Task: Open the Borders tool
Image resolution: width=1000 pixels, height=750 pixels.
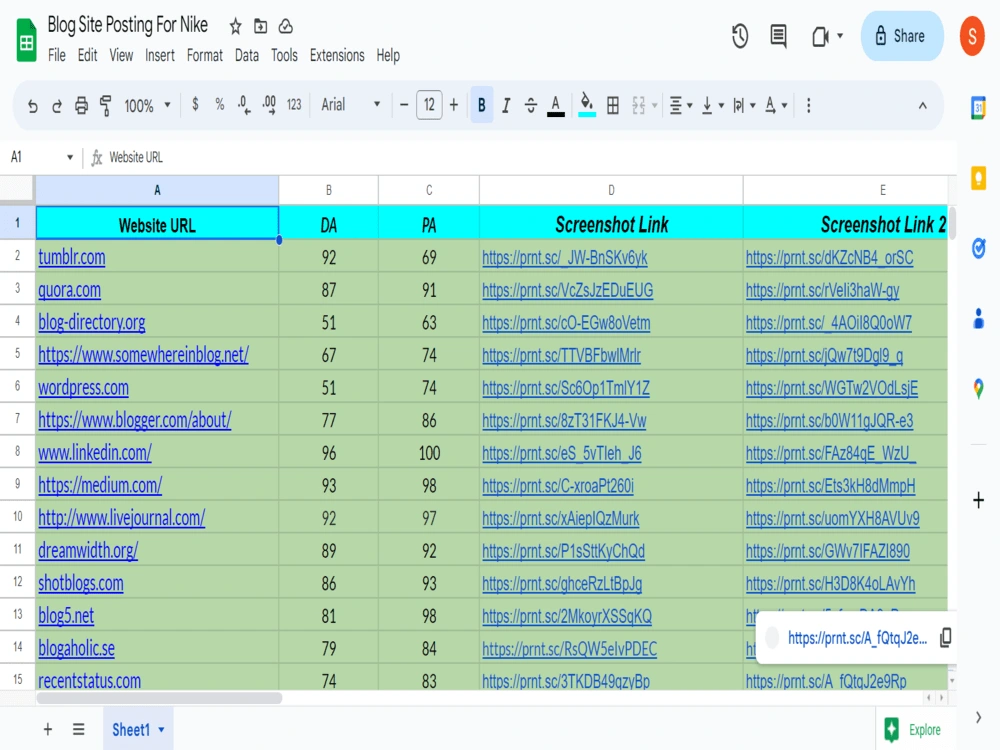Action: [x=613, y=105]
